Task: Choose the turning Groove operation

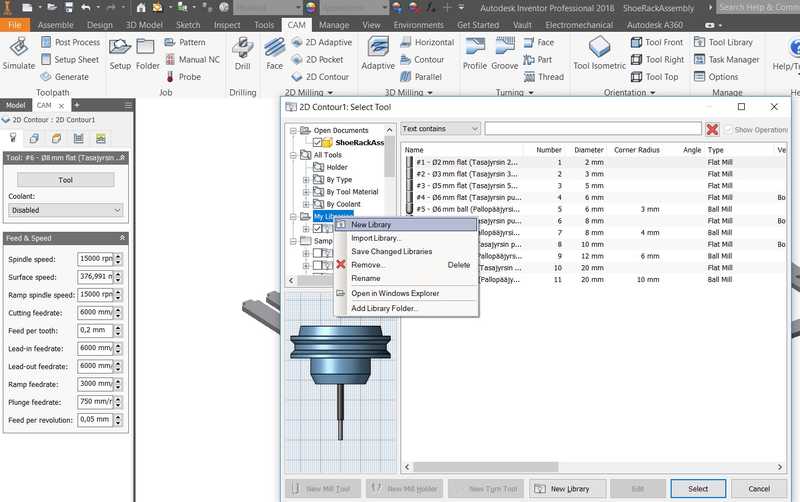Action: (505, 54)
